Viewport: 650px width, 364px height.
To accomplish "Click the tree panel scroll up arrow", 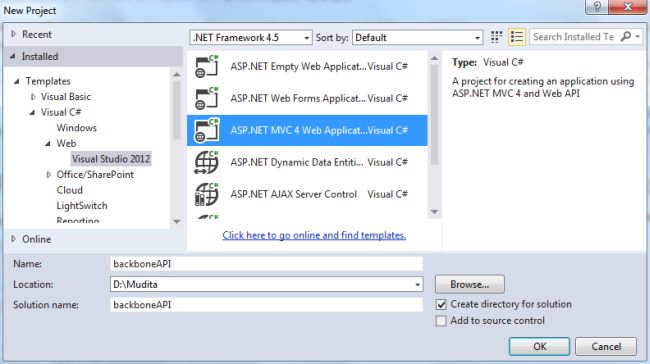I will [177, 75].
